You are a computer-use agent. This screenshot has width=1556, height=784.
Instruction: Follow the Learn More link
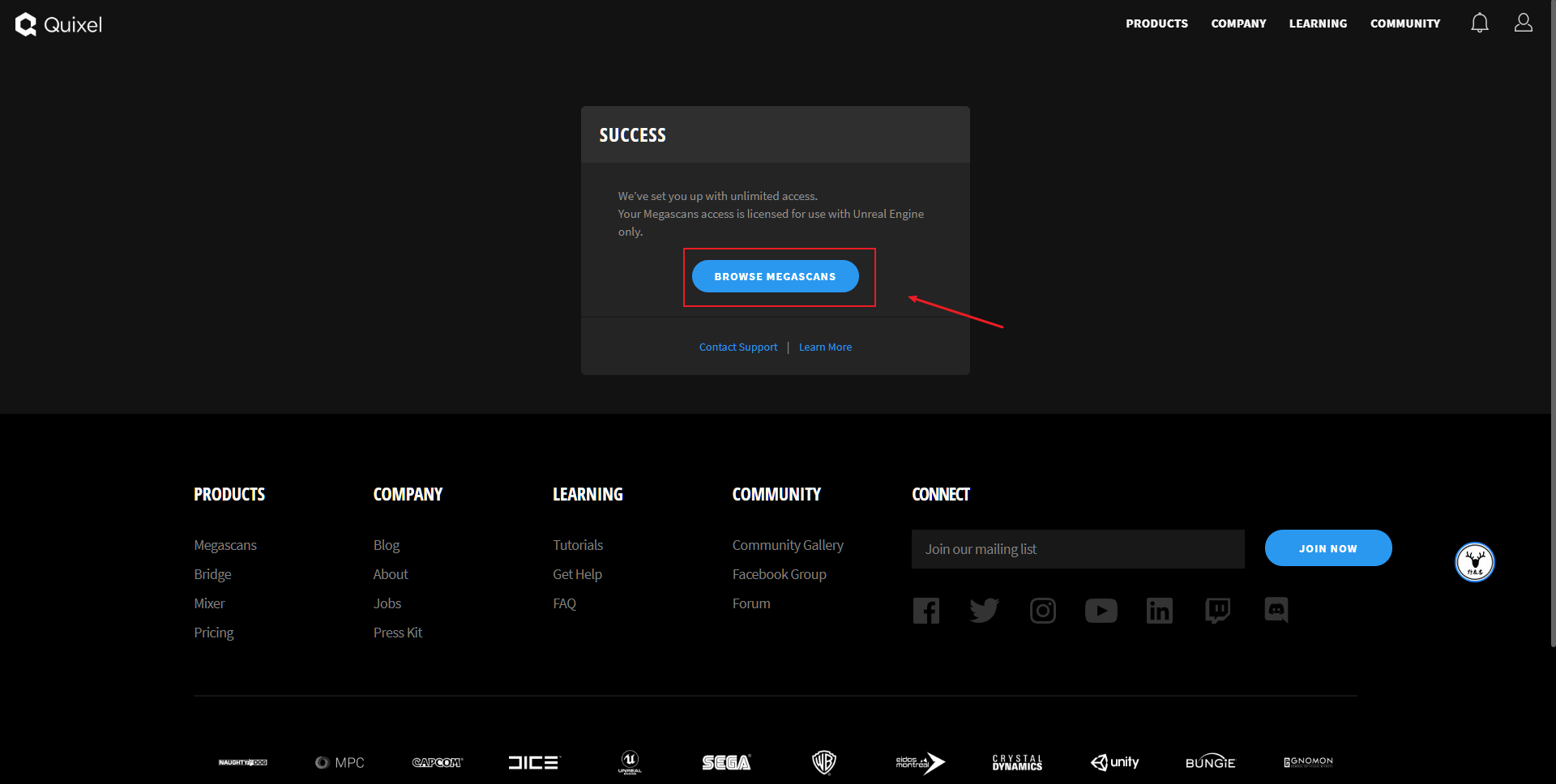pyautogui.click(x=825, y=347)
